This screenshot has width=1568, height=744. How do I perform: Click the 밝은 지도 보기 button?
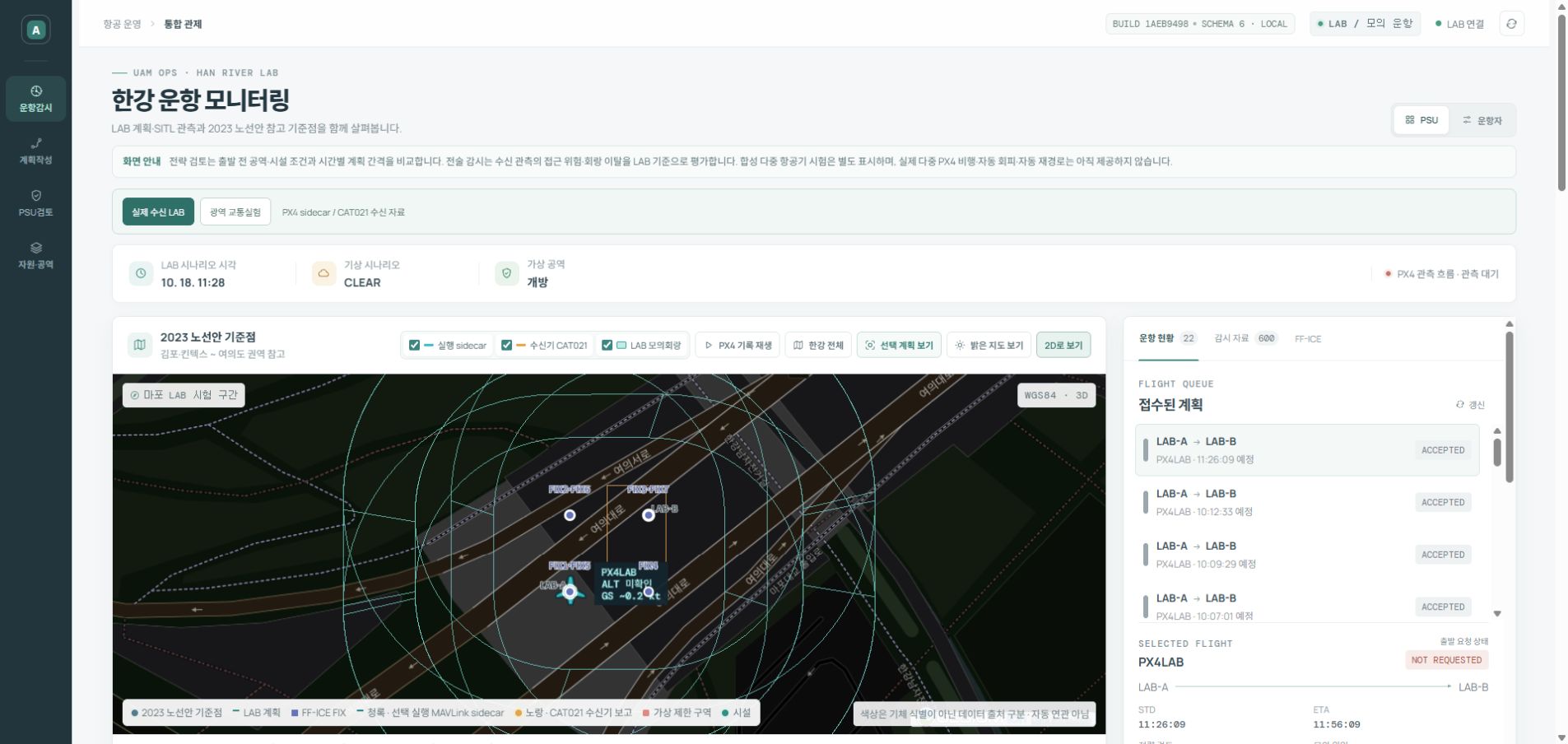point(989,346)
